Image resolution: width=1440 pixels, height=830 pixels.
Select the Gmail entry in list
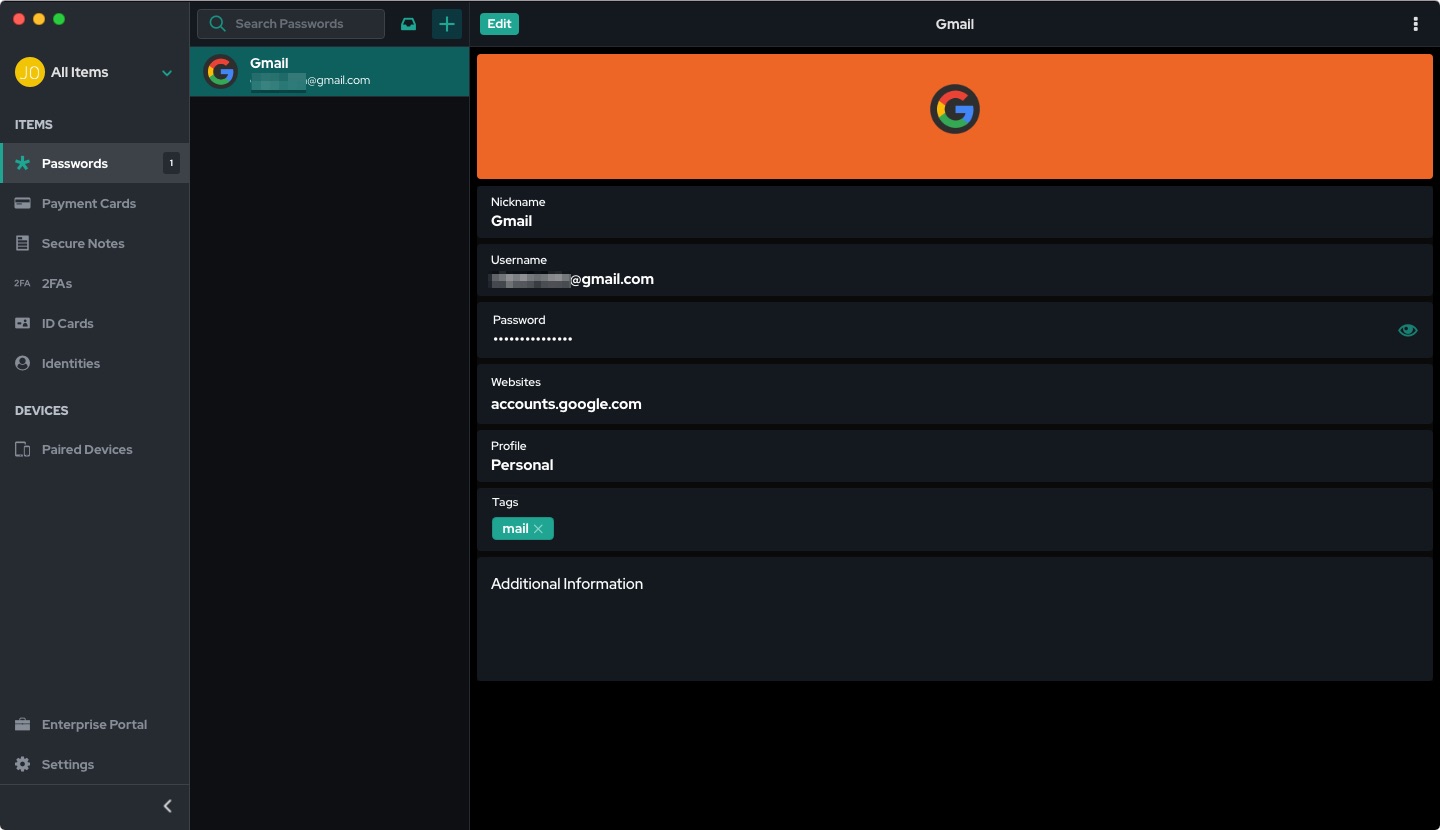[x=329, y=72]
